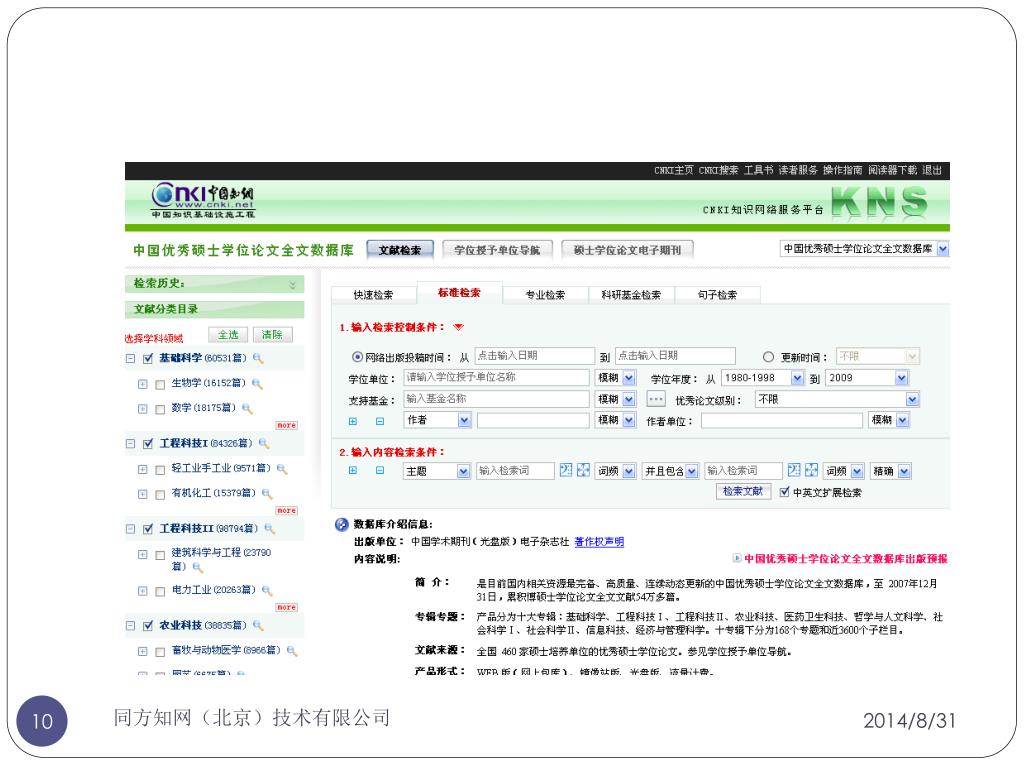Image resolution: width=1024 pixels, height=768 pixels.
Task: Click magnifier icon next to 工程科技II
Action: click(270, 528)
